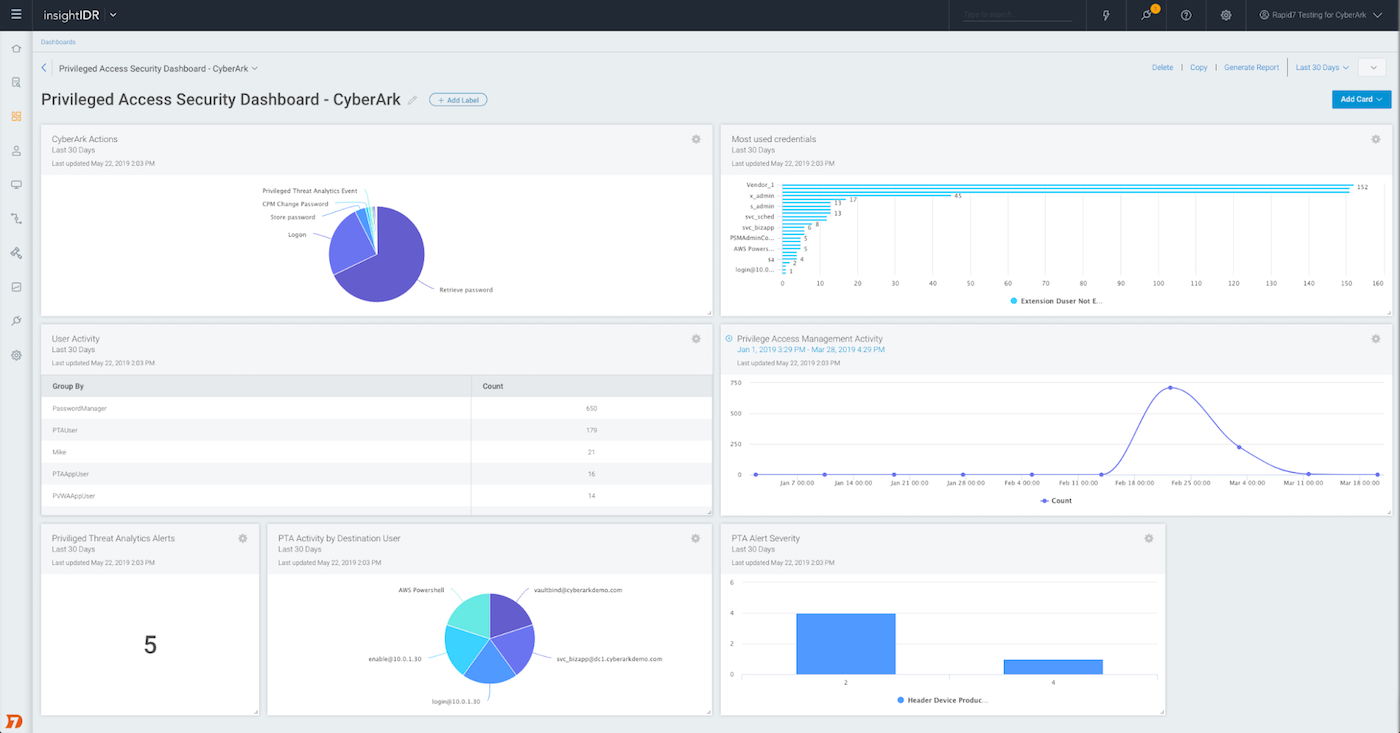Image resolution: width=1400 pixels, height=733 pixels.
Task: Click the Add Label button
Action: (x=458, y=100)
